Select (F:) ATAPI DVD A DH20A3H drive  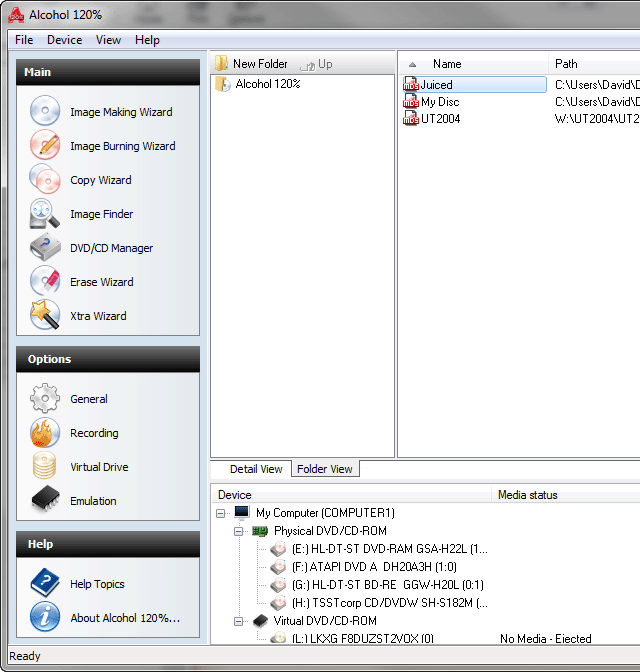[x=374, y=567]
